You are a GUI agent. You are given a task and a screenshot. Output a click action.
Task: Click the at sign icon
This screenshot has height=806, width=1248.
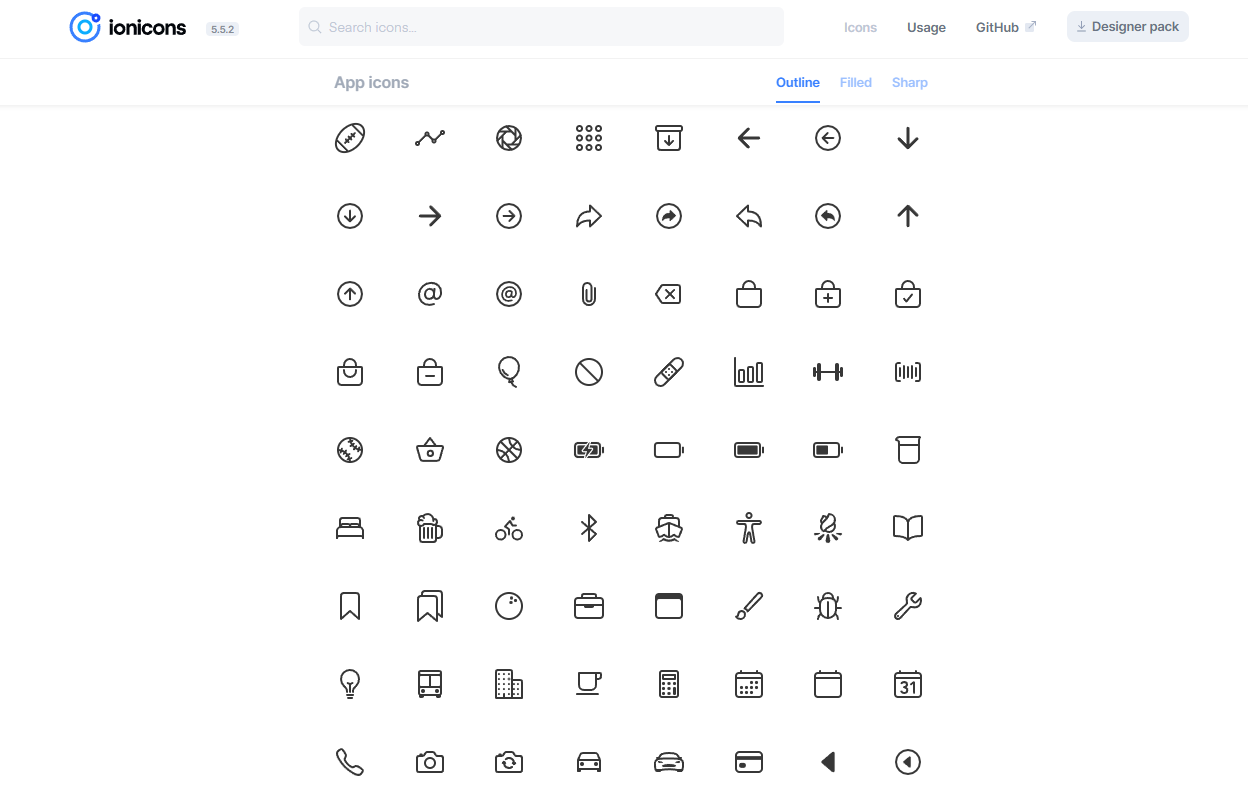[x=430, y=294]
